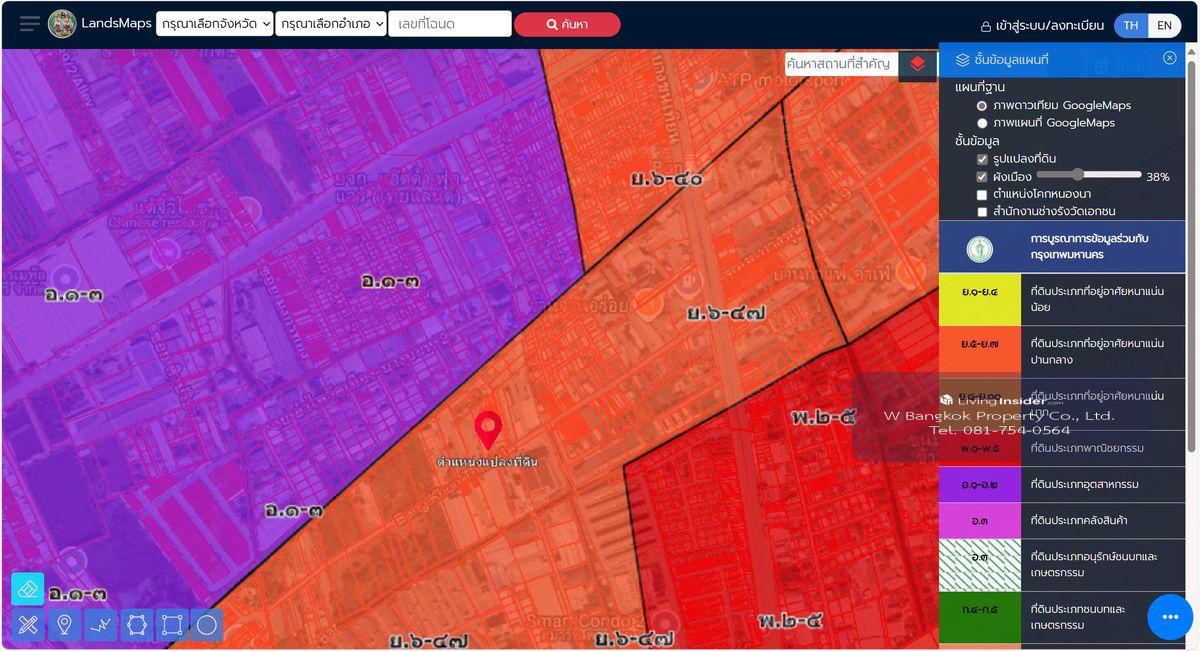Viewport: 1200px width, 651px height.
Task: Close the map layers panel
Action: [1169, 58]
